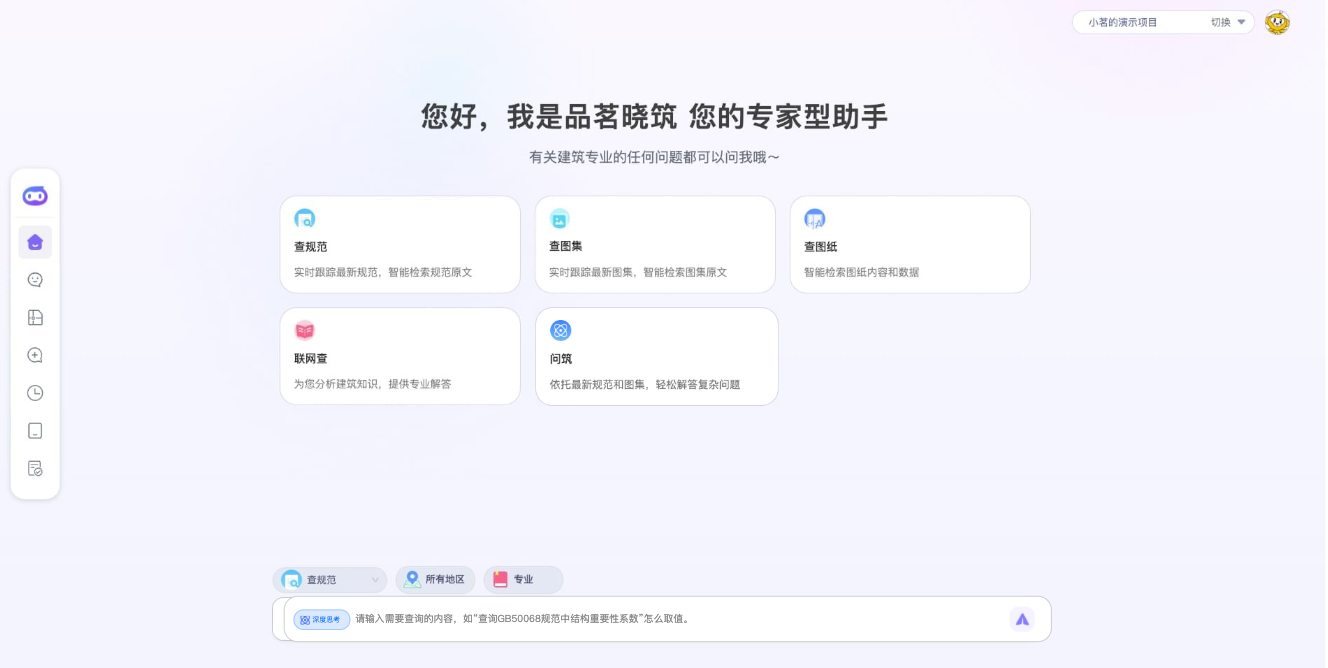
Task: Click the 查图集 card icon
Action: pyautogui.click(x=560, y=218)
